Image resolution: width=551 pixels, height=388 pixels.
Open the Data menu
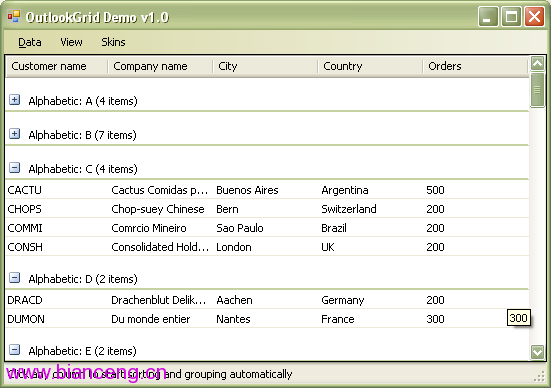pos(30,42)
